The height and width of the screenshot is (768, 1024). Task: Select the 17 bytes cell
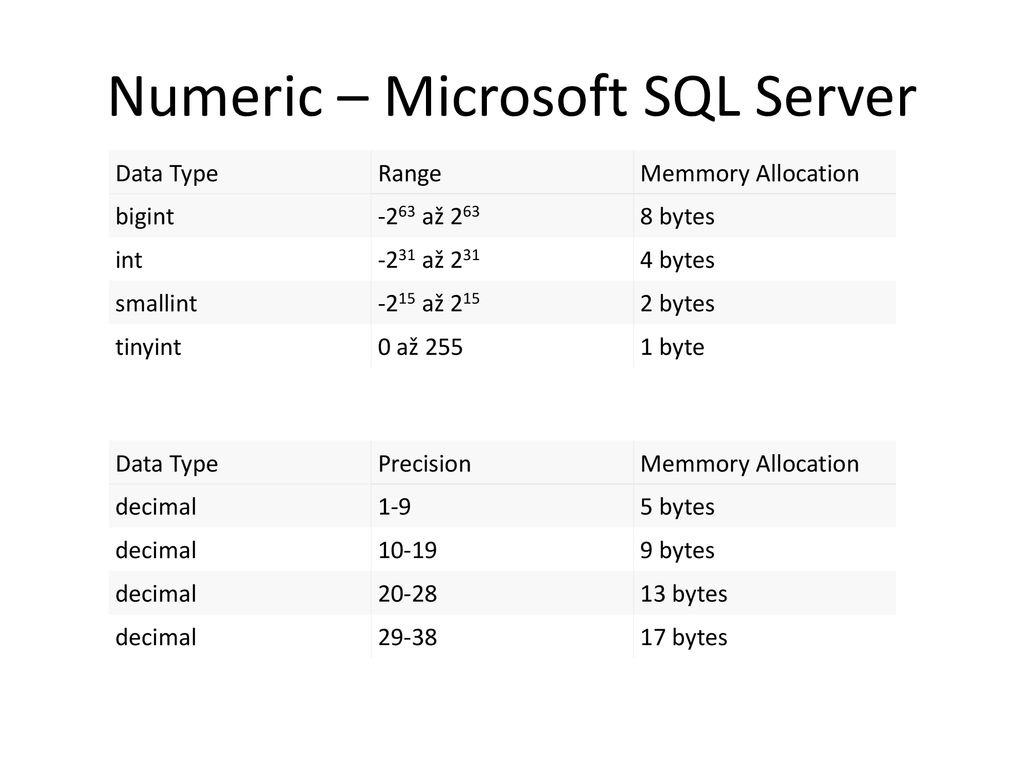684,637
